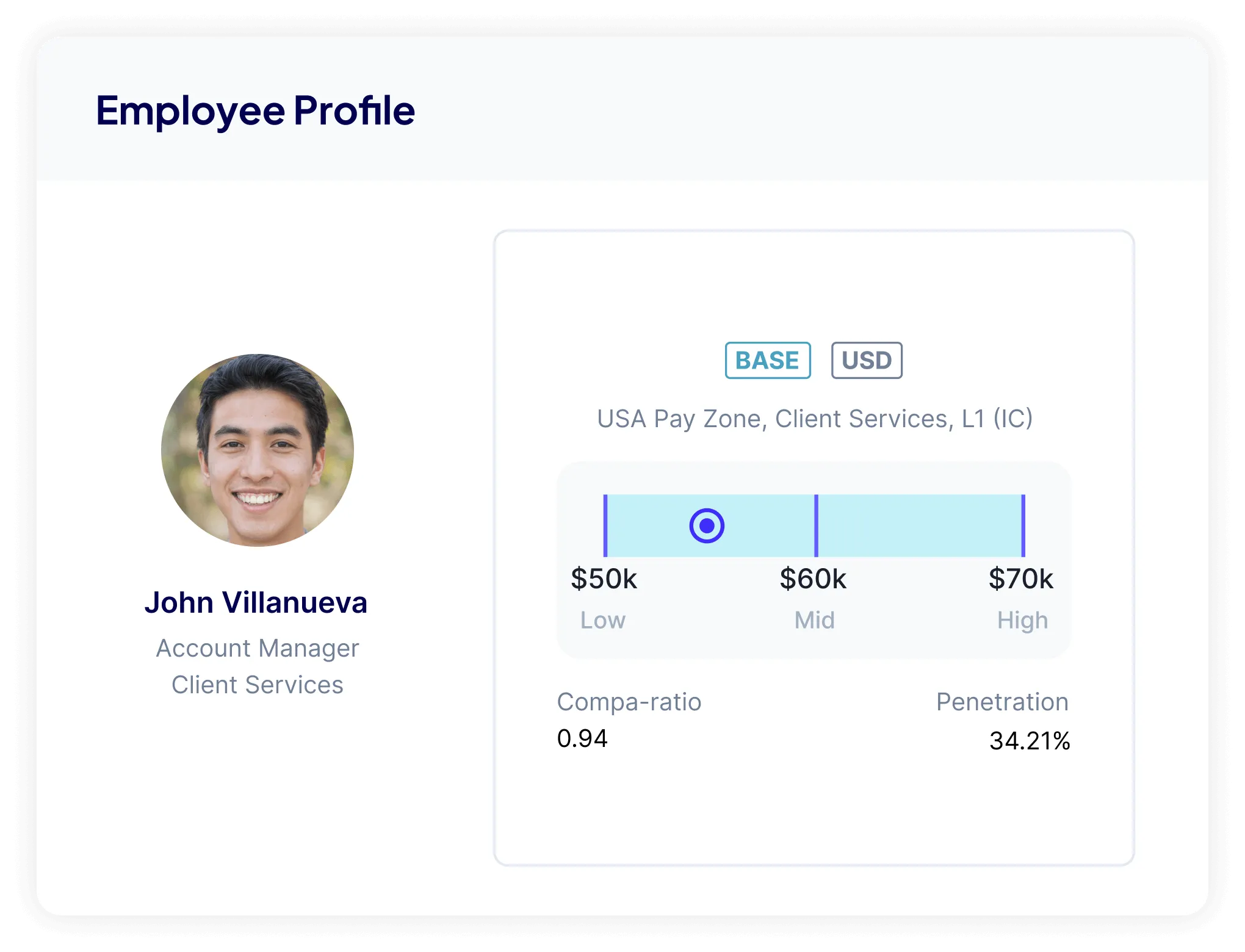Click USA Pay Zone band description
This screenshot has width=1245, height=952.
point(814,419)
